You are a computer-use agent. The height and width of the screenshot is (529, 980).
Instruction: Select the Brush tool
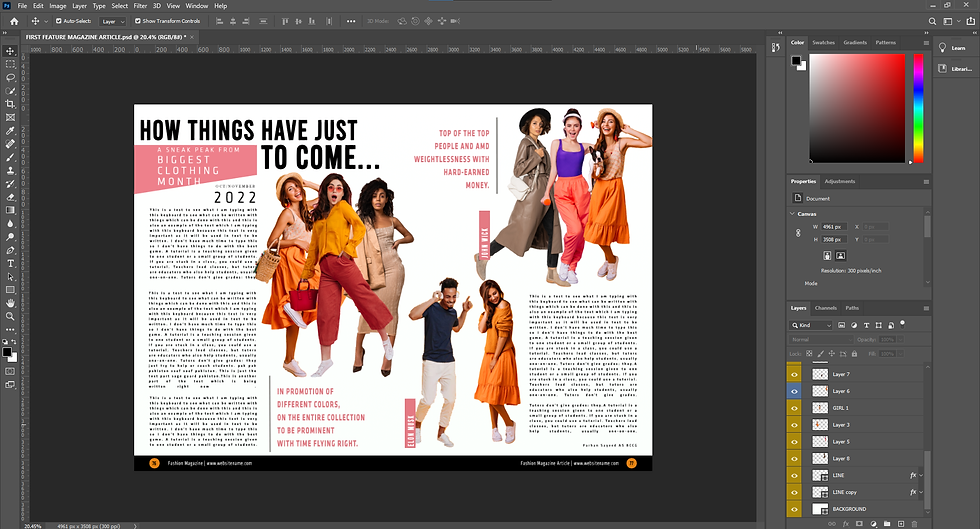(x=10, y=157)
